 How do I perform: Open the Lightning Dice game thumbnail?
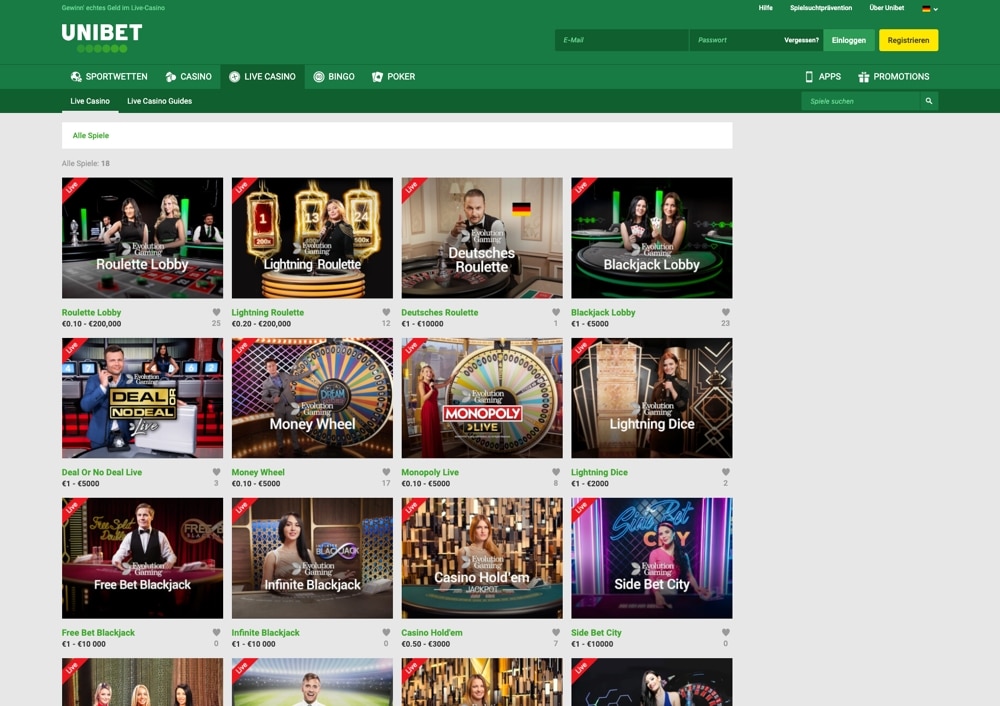651,398
